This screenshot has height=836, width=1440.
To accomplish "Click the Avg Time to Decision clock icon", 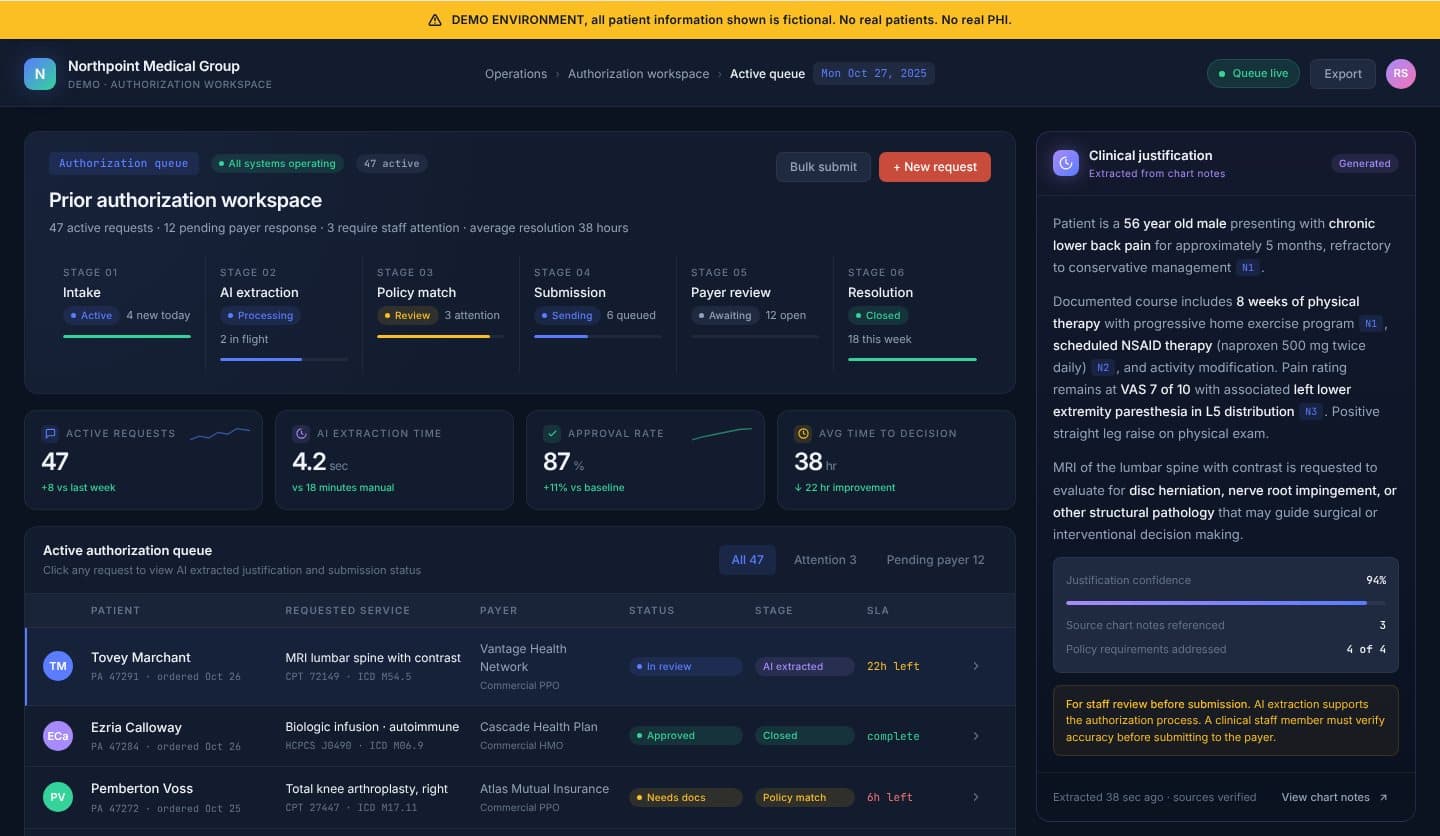I will click(803, 434).
